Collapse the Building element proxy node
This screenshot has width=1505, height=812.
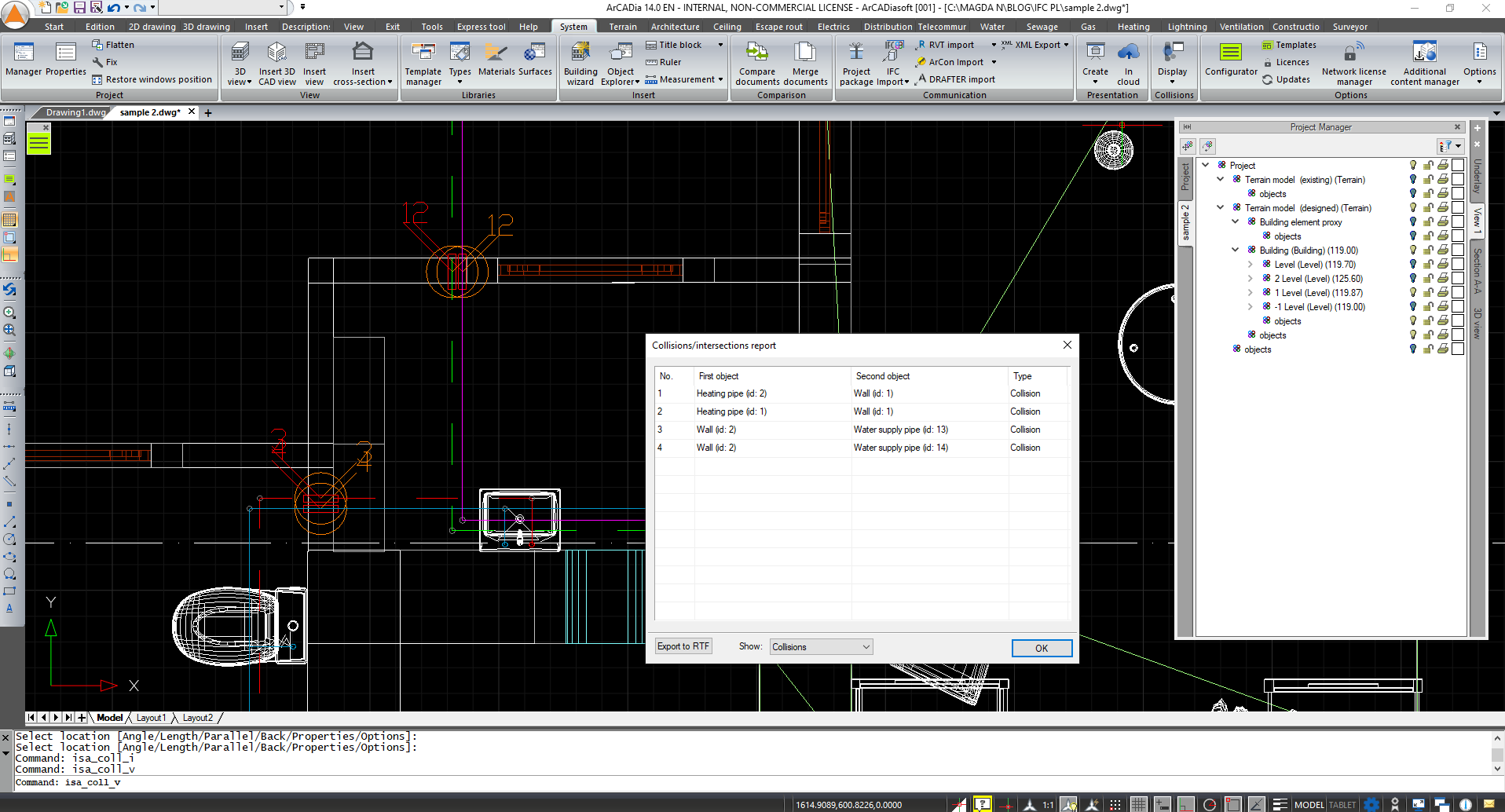tap(1235, 221)
